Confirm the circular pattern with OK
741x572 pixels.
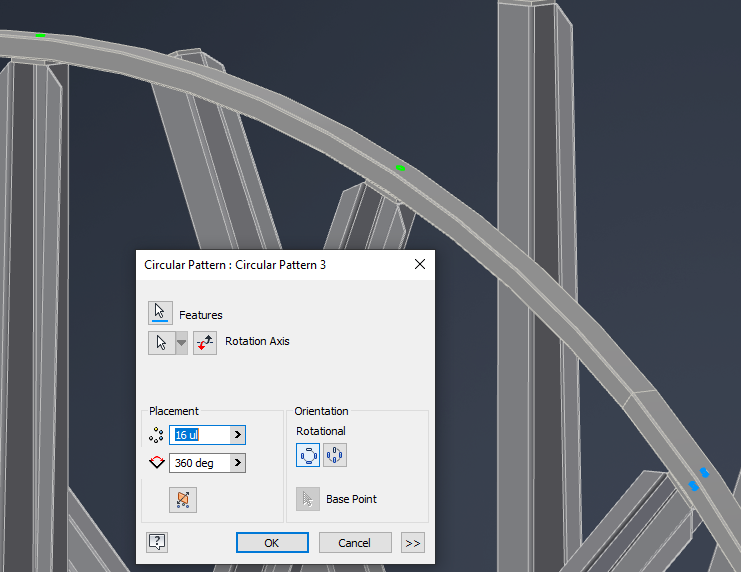[272, 543]
